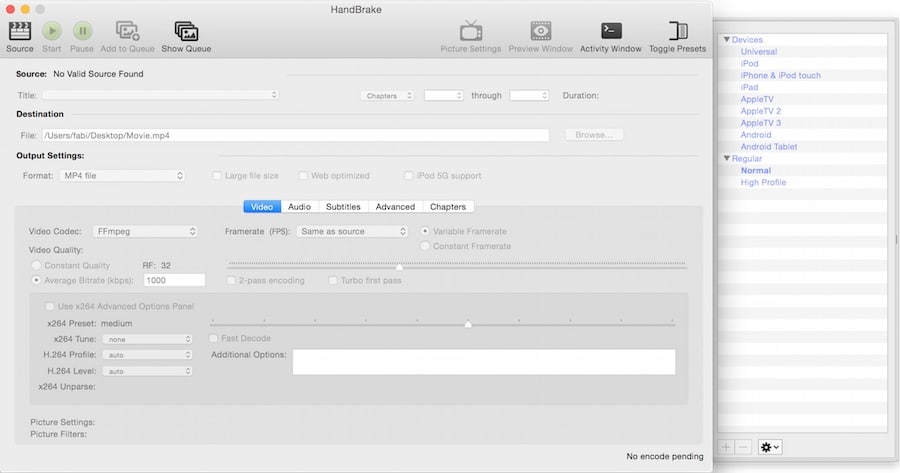Open the ending chapter dropdown after 'through'
This screenshot has width=900, height=473.
click(529, 96)
